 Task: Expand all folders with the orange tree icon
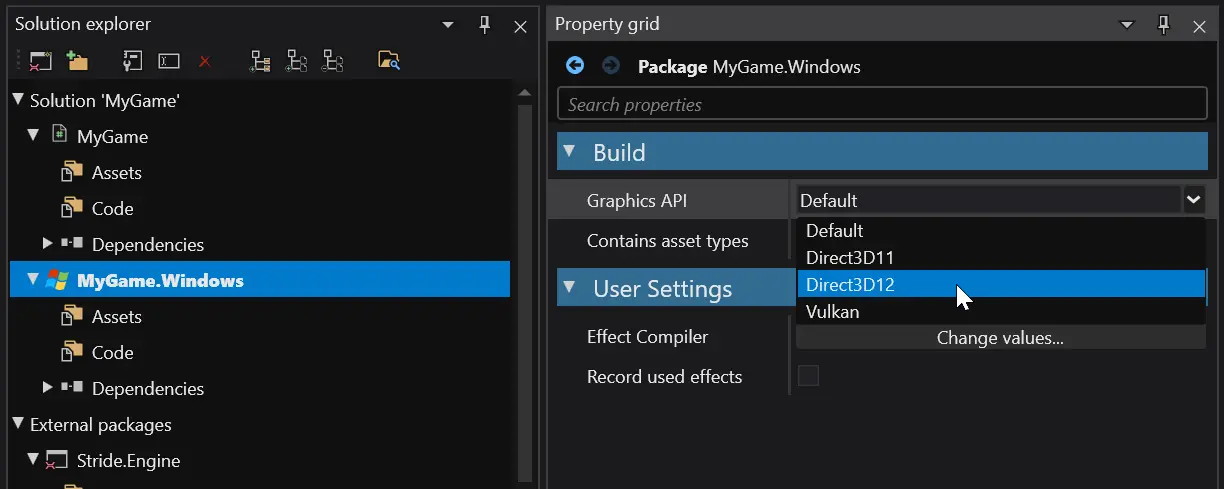coord(260,61)
